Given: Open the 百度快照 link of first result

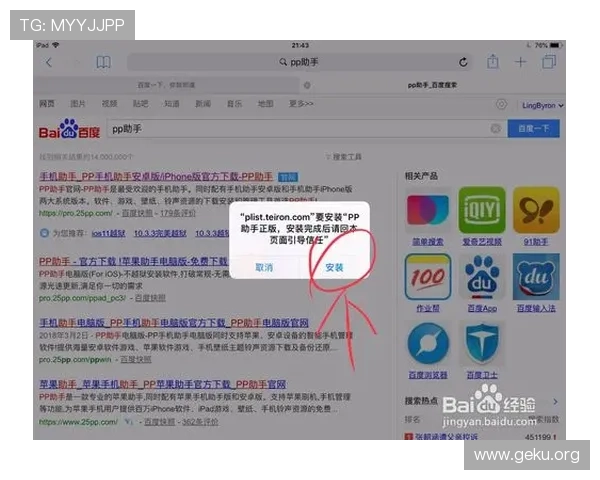Looking at the screenshot, I should pos(137,213).
